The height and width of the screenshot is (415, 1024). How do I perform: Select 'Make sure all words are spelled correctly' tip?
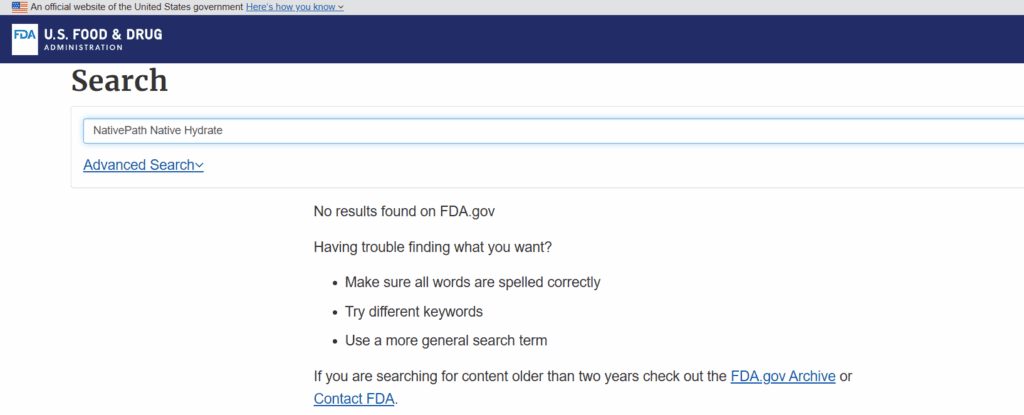tap(472, 283)
